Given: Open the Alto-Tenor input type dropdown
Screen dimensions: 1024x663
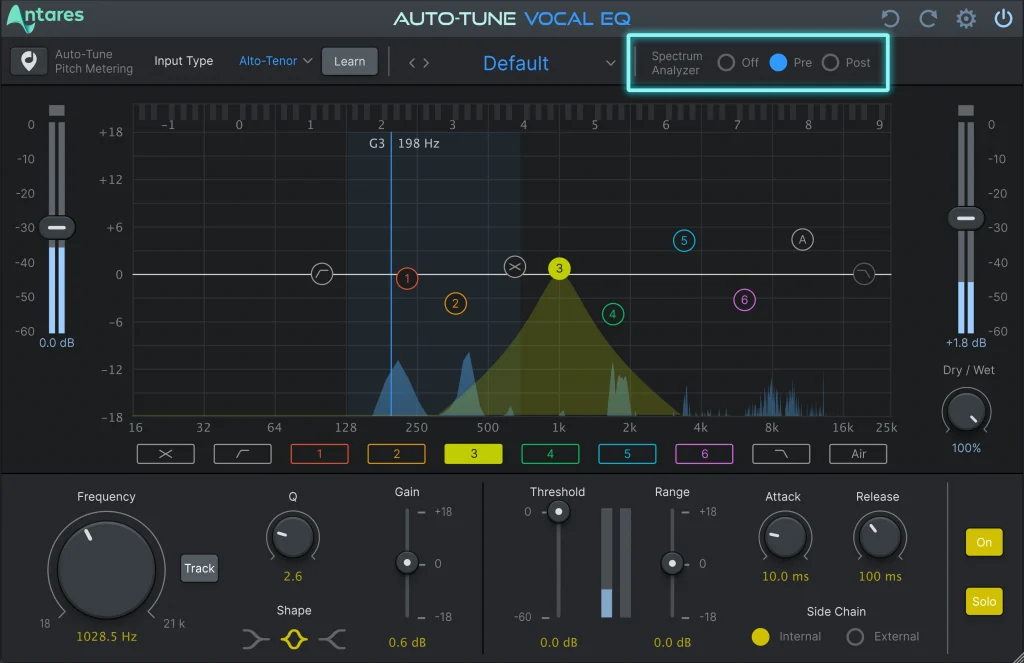Looking at the screenshot, I should (275, 61).
